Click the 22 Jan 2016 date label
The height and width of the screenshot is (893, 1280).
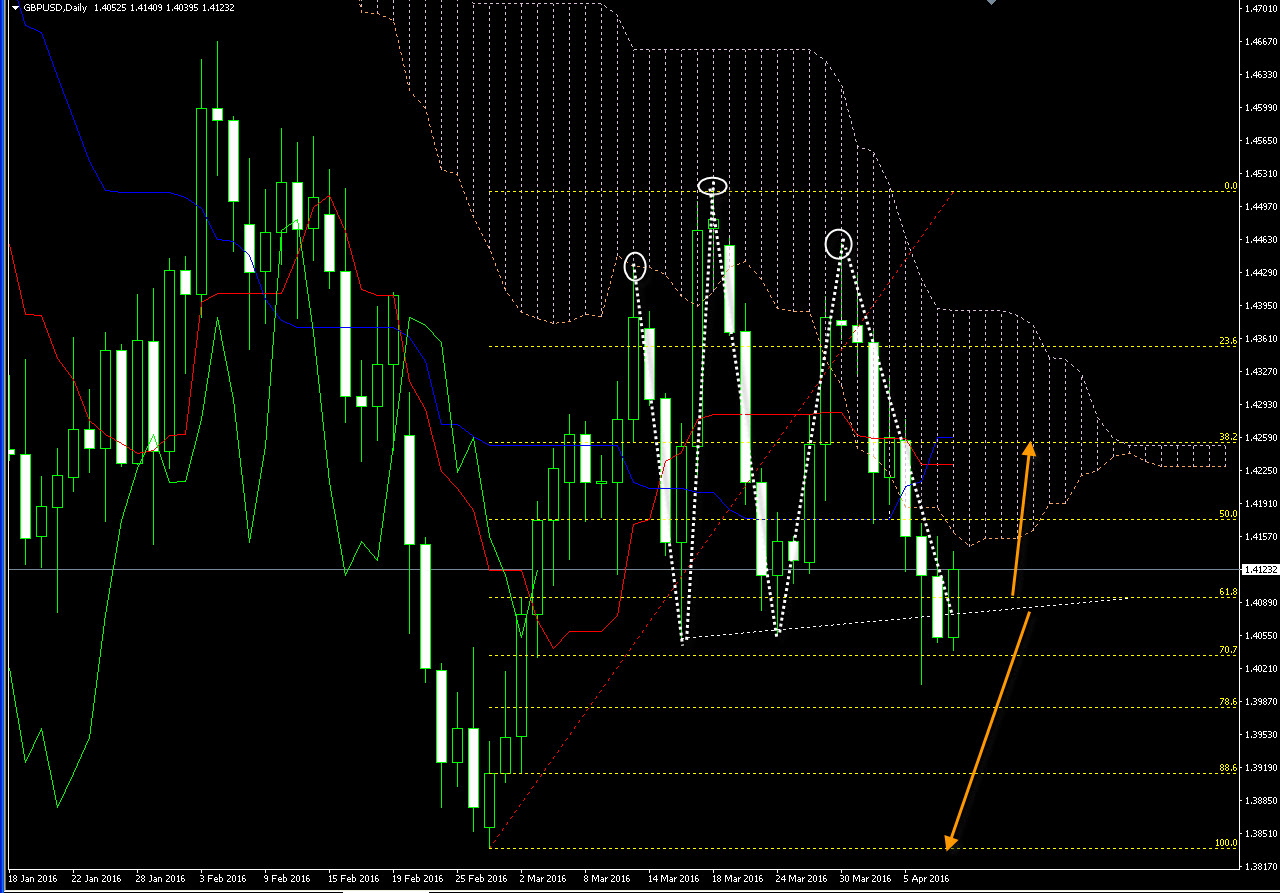(x=96, y=879)
